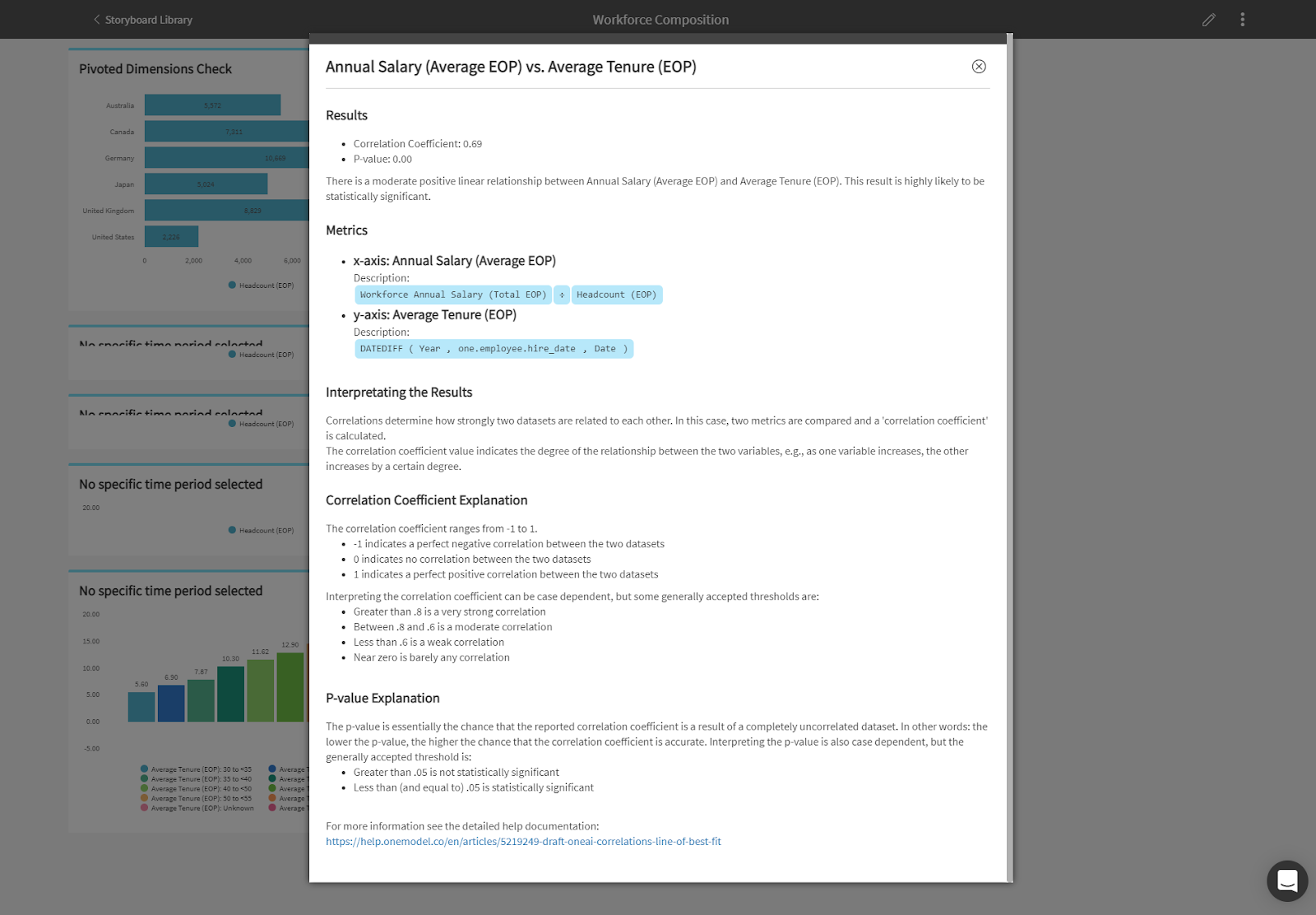The height and width of the screenshot is (915, 1316).
Task: Click the 'Greater than .05 is not statistically significant' line
Action: (456, 773)
